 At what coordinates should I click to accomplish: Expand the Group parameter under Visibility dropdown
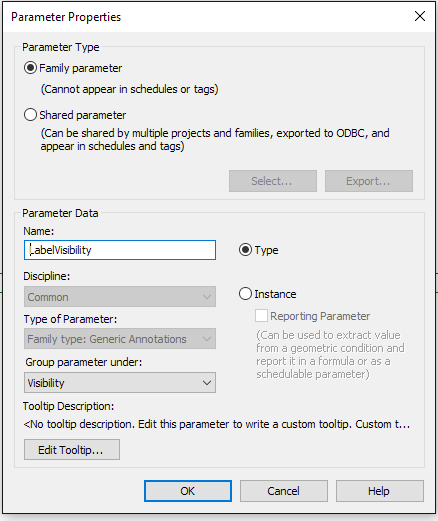point(120,383)
